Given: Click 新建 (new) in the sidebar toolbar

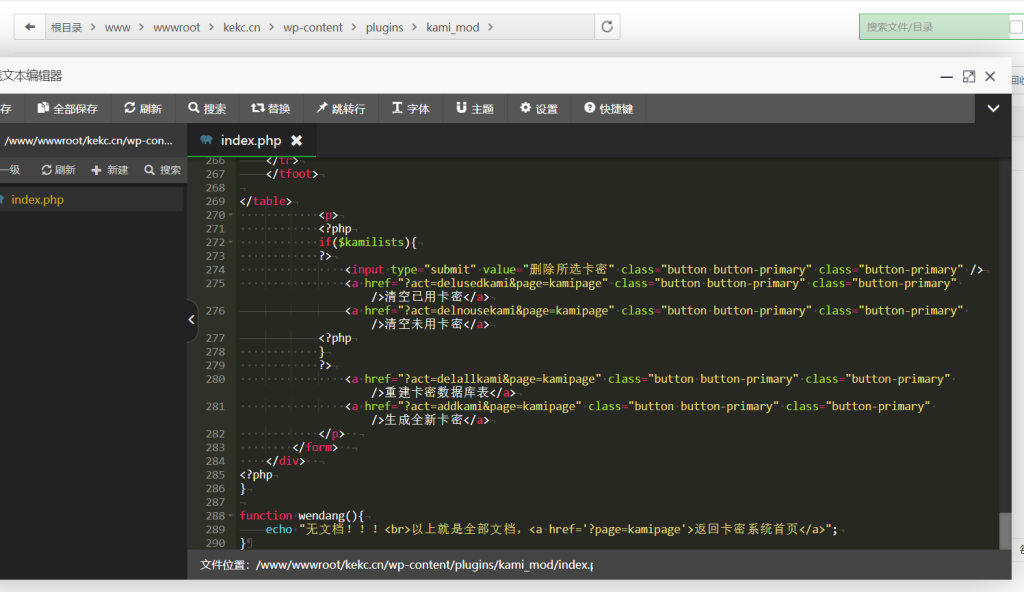Looking at the screenshot, I should pyautogui.click(x=110, y=170).
